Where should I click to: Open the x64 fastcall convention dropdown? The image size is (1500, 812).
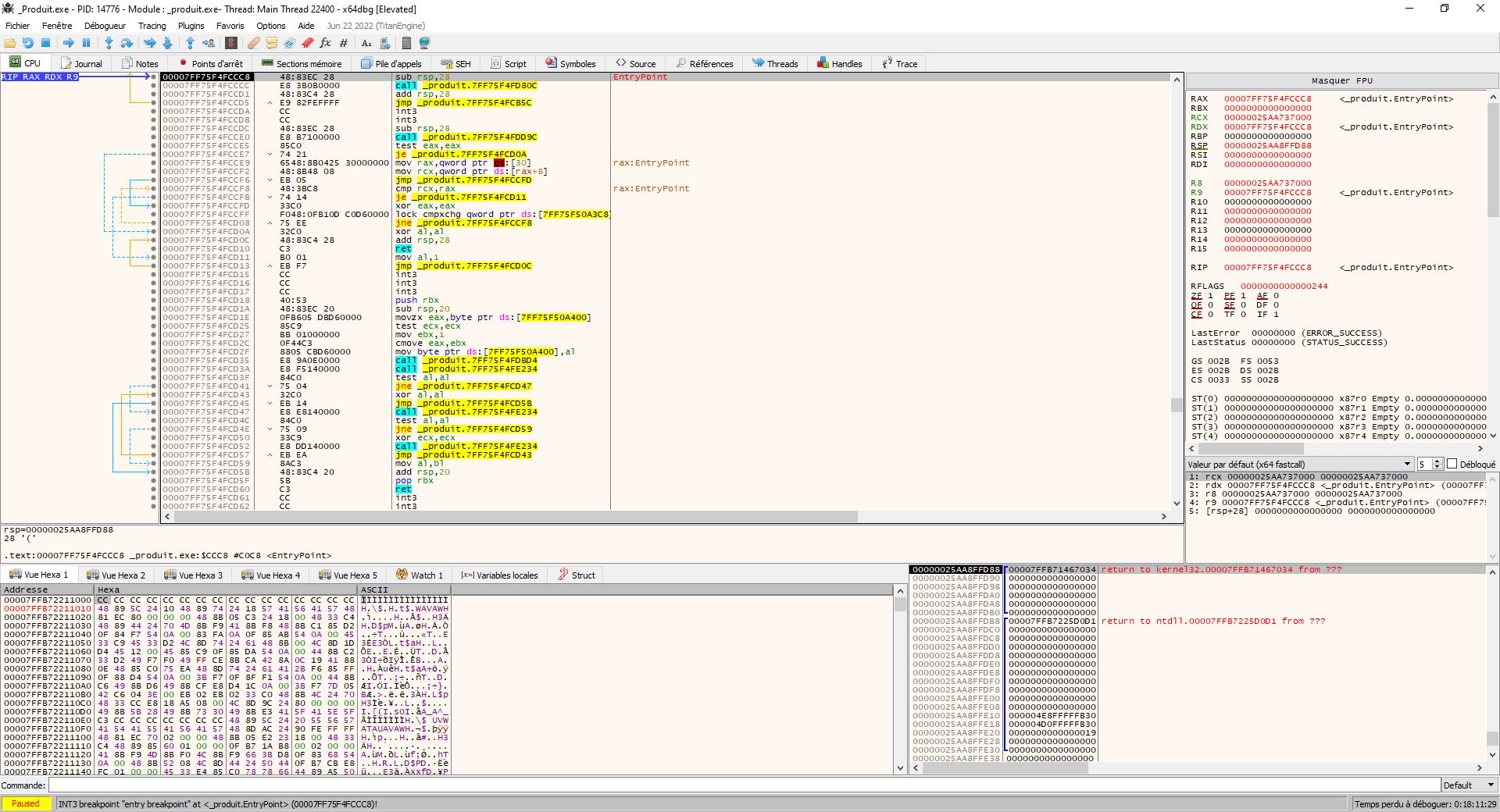coord(1407,464)
